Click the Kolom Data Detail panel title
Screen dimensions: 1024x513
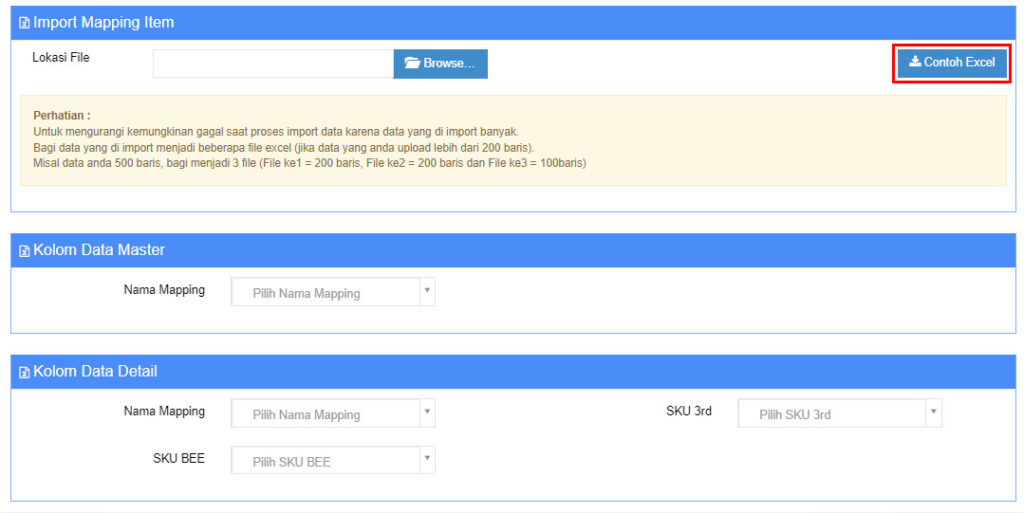coord(95,372)
